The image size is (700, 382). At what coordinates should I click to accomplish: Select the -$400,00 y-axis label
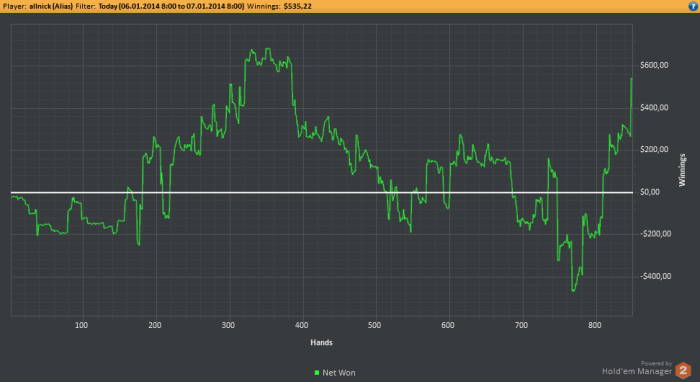[655, 276]
